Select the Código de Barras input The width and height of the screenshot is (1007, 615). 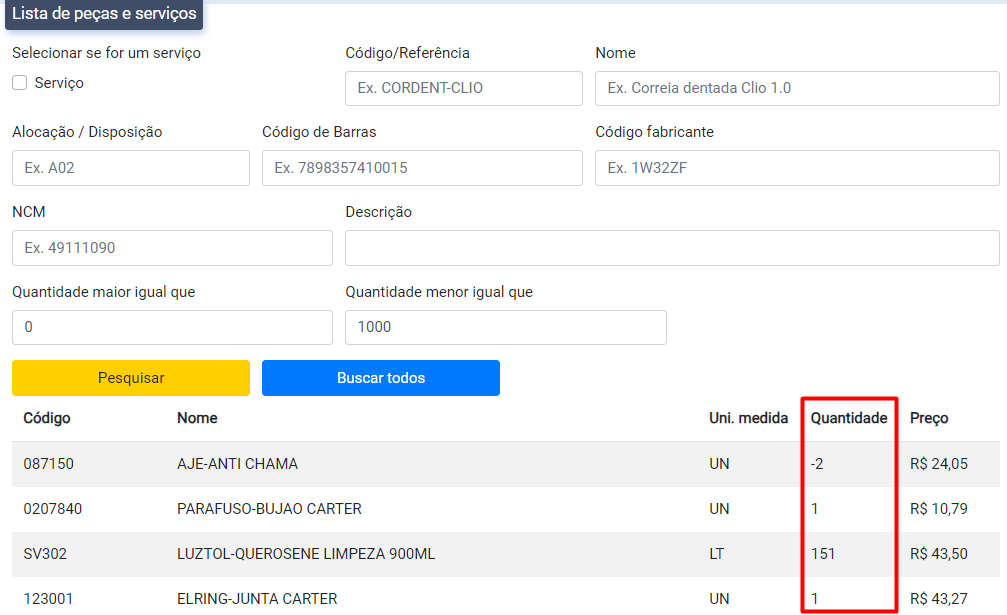422,168
